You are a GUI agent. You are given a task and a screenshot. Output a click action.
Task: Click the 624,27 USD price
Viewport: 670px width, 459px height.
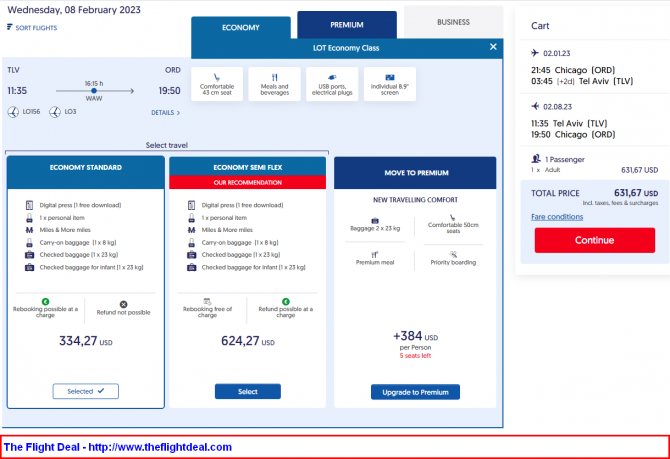tap(248, 341)
